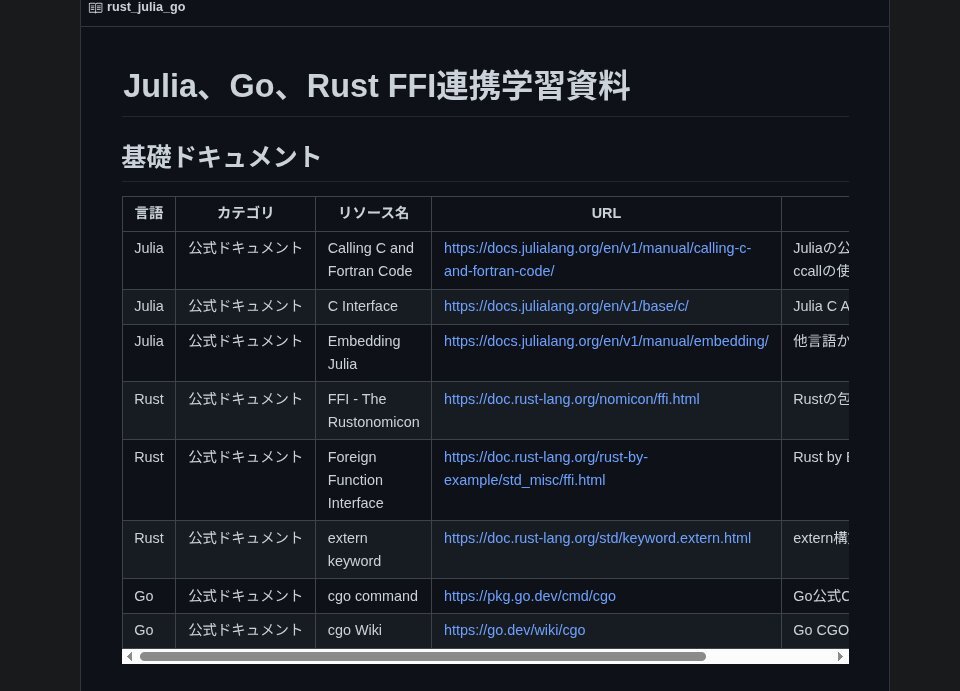The image size is (960, 691).
Task: Click the Go language cell in the cgo command row
Action: pyautogui.click(x=149, y=596)
